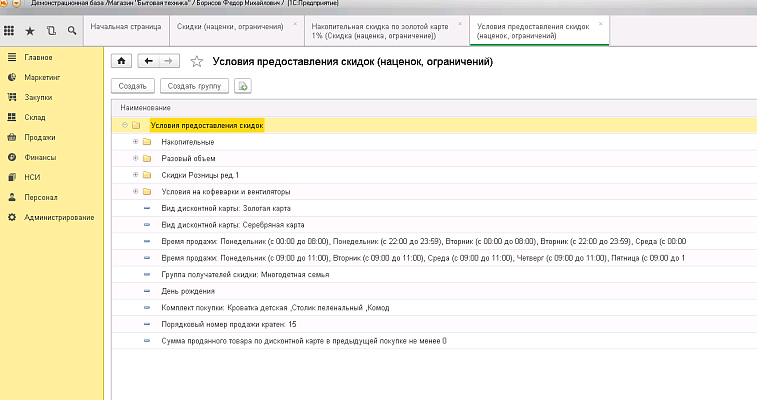Open the History icon in top toolbar

pos(51,31)
